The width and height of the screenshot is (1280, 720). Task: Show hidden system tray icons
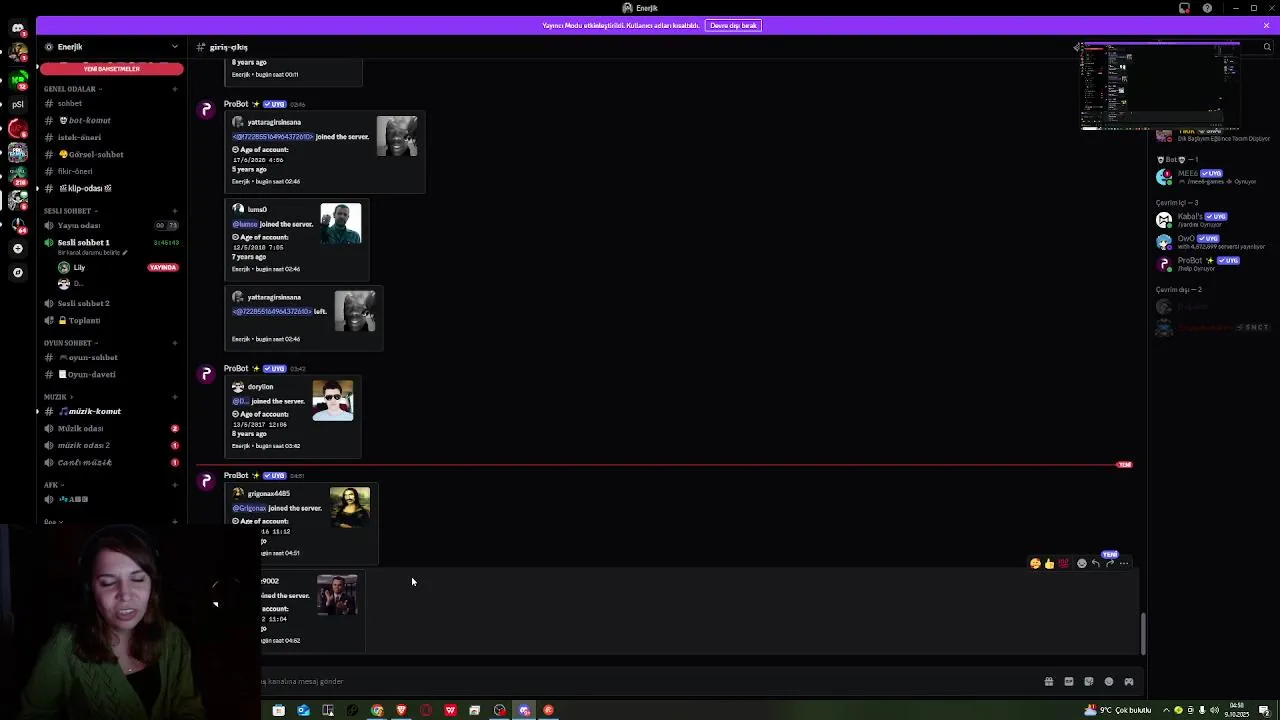pos(1166,711)
